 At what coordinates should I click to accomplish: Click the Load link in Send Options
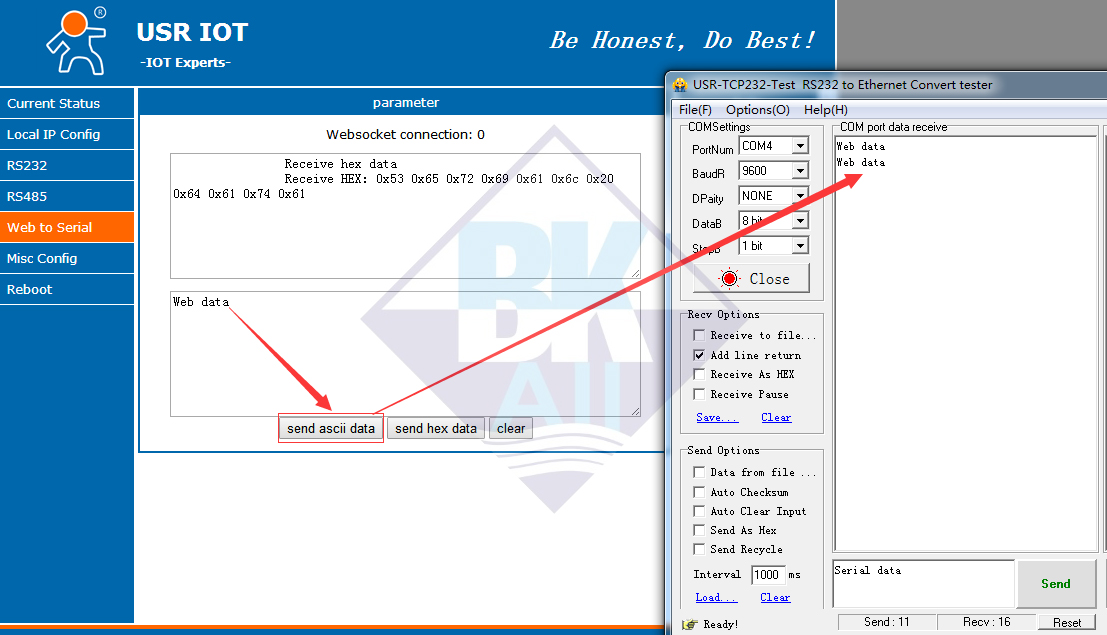coord(716,598)
